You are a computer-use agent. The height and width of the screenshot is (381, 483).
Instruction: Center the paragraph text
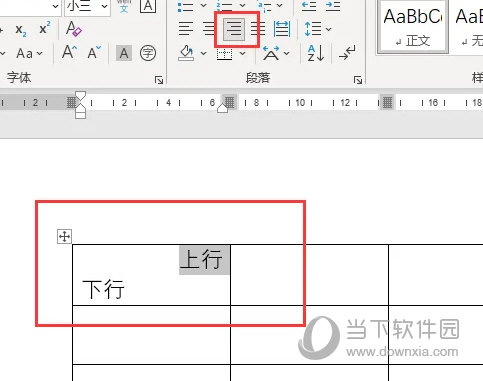click(209, 29)
